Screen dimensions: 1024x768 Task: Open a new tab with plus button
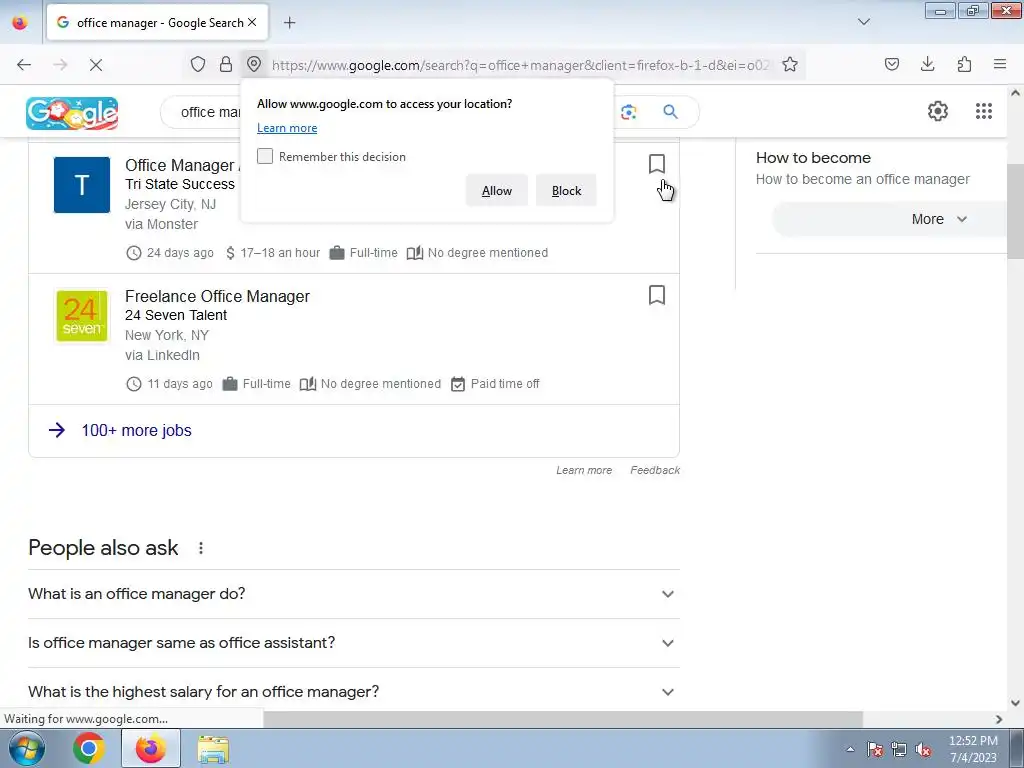click(289, 23)
